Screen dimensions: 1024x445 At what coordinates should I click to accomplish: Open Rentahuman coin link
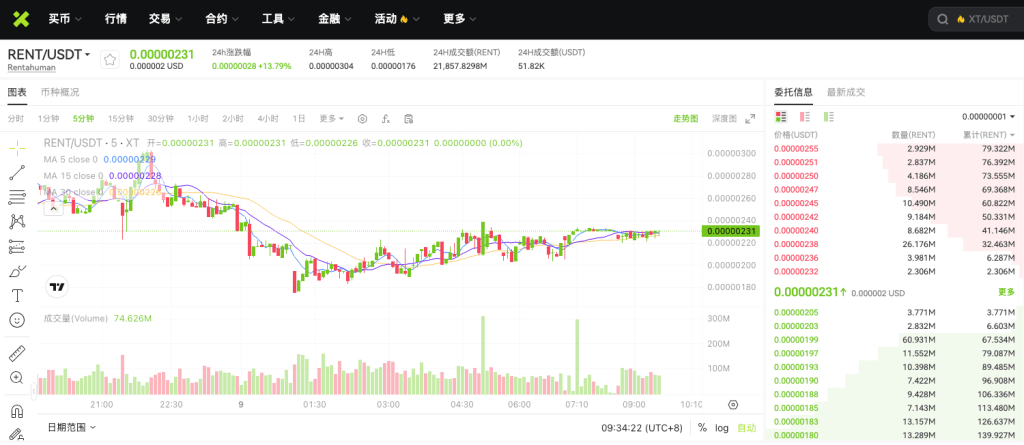click(31, 67)
